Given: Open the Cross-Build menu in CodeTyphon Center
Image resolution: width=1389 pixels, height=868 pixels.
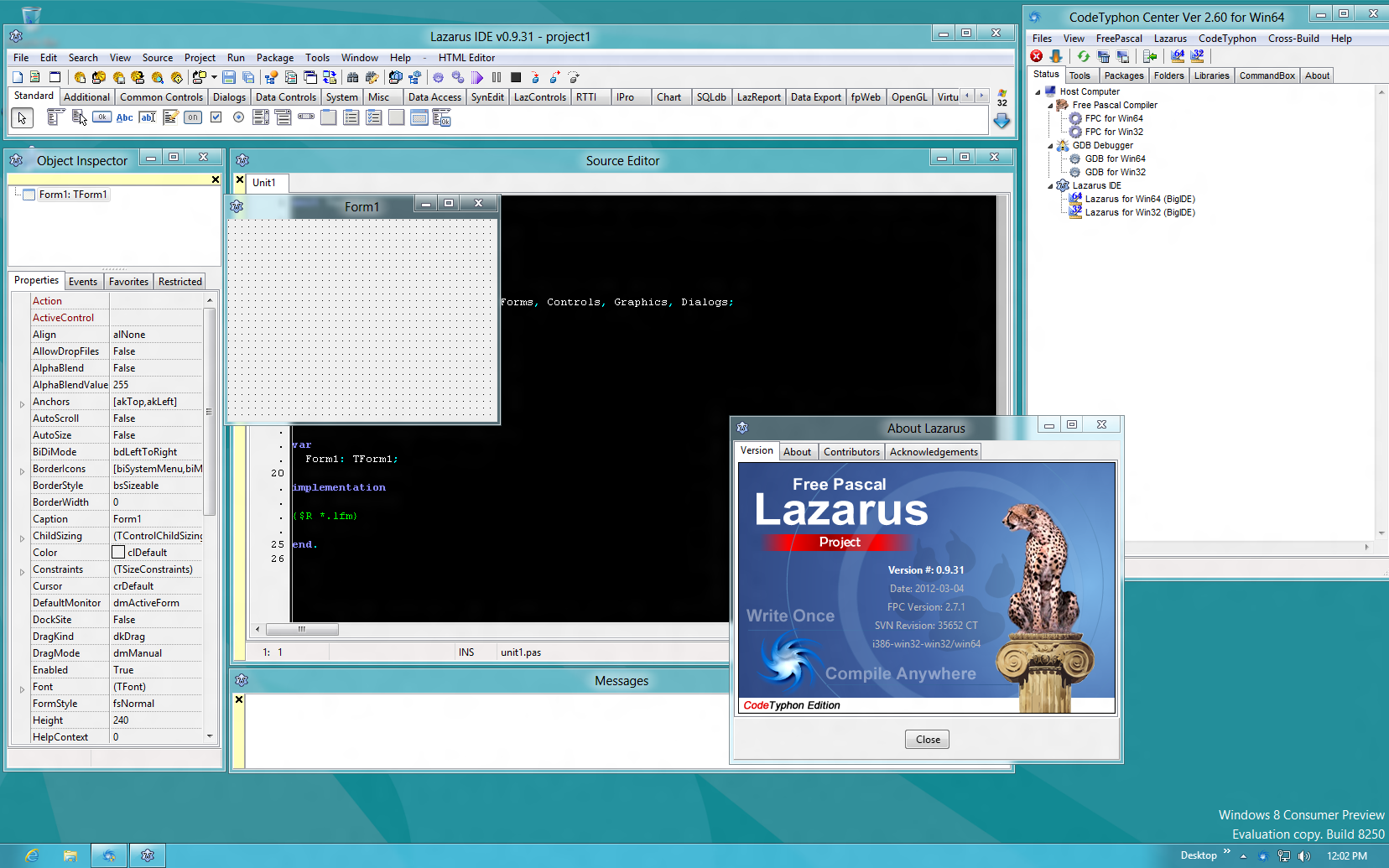Looking at the screenshot, I should (x=1293, y=39).
